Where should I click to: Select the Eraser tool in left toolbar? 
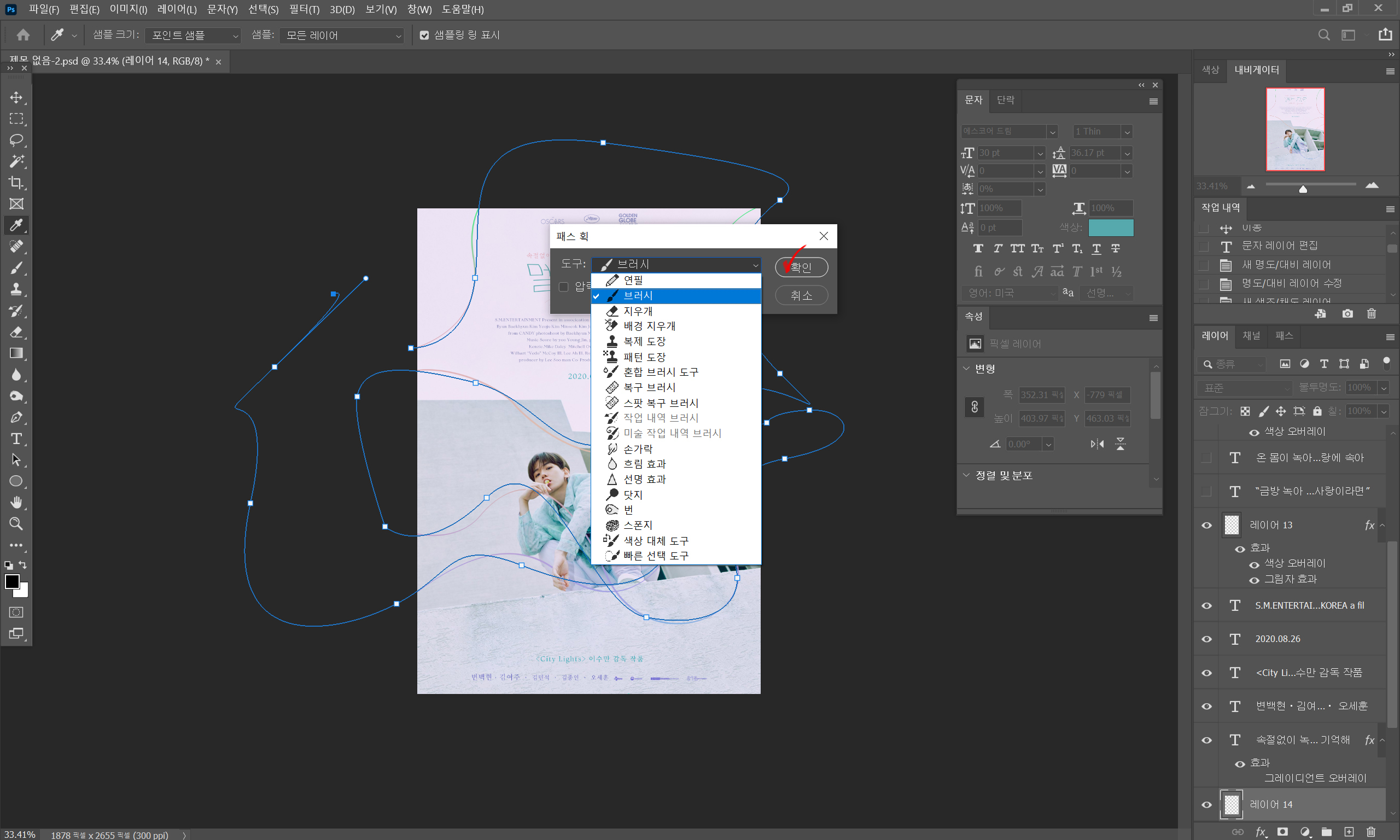click(x=16, y=332)
